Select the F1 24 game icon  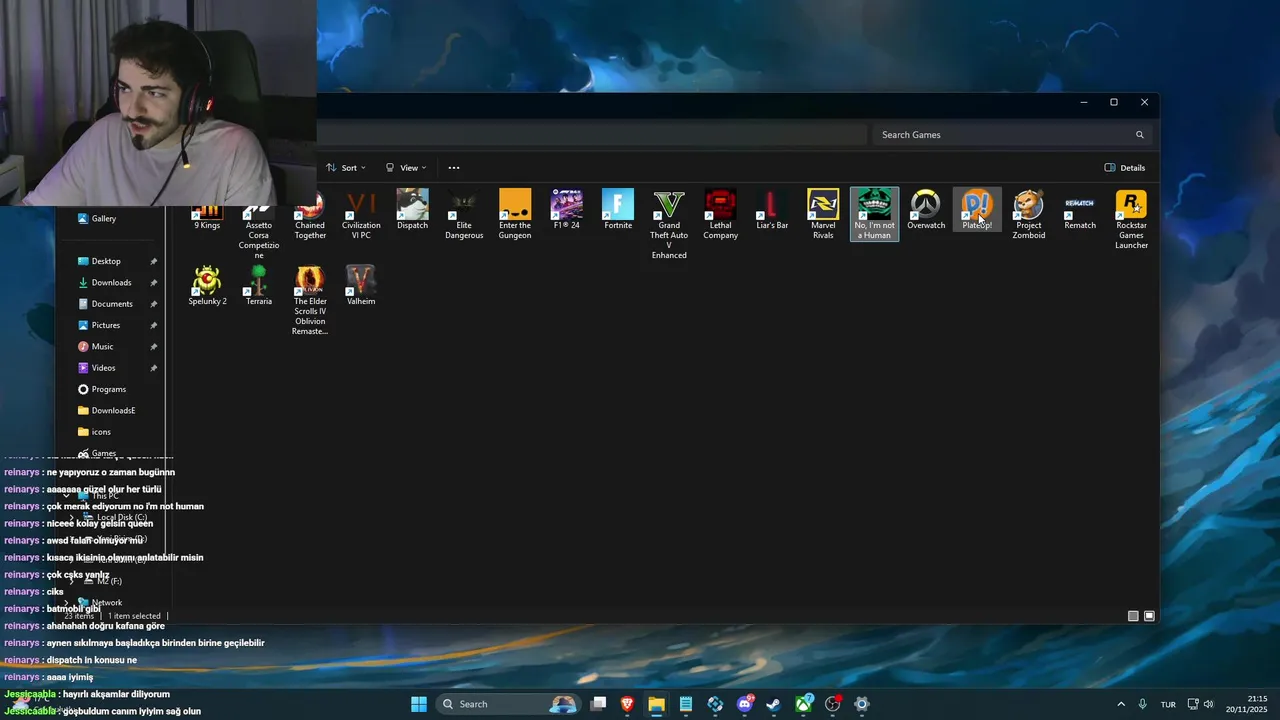566,210
